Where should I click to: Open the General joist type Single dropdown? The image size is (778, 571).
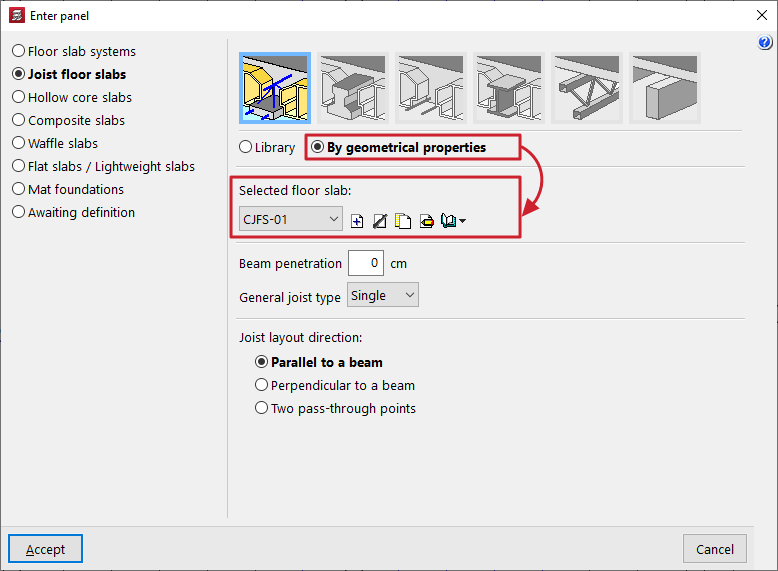pos(383,295)
